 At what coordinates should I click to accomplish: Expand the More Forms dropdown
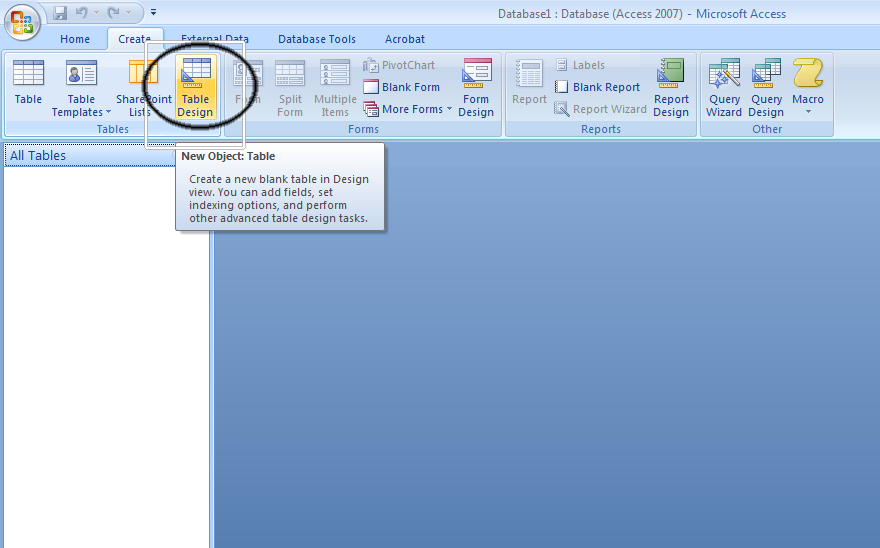point(407,109)
